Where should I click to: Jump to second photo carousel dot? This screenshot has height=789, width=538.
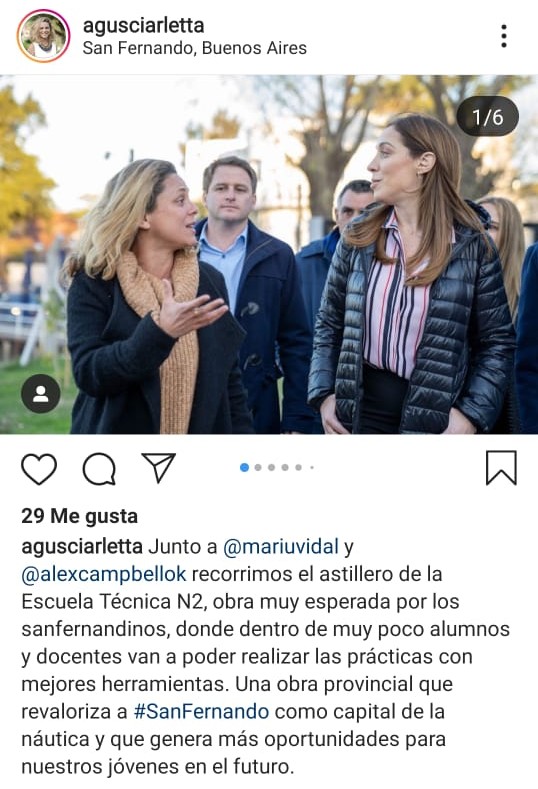[258, 467]
